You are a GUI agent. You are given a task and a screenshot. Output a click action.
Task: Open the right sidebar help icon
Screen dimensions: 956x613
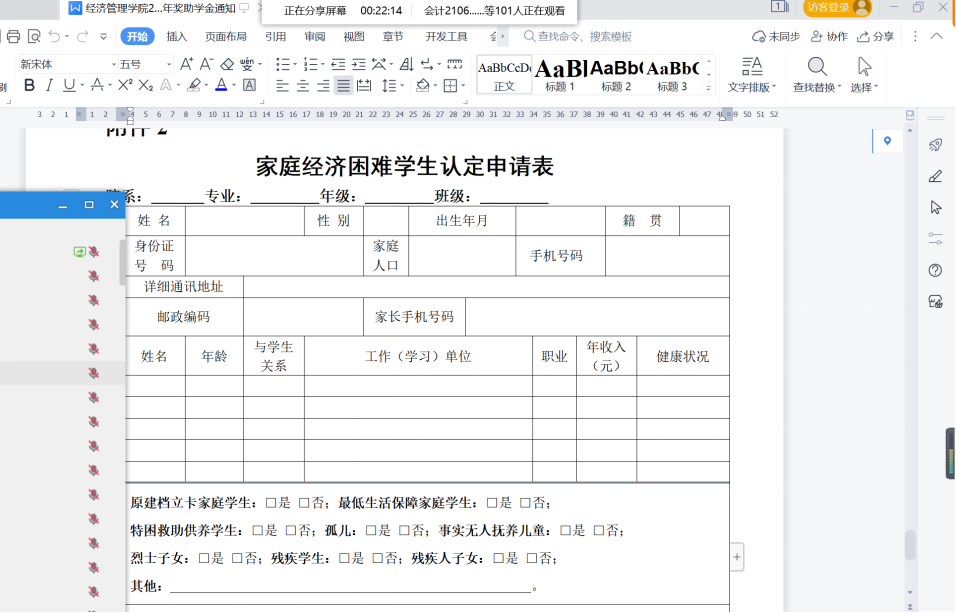coord(936,271)
